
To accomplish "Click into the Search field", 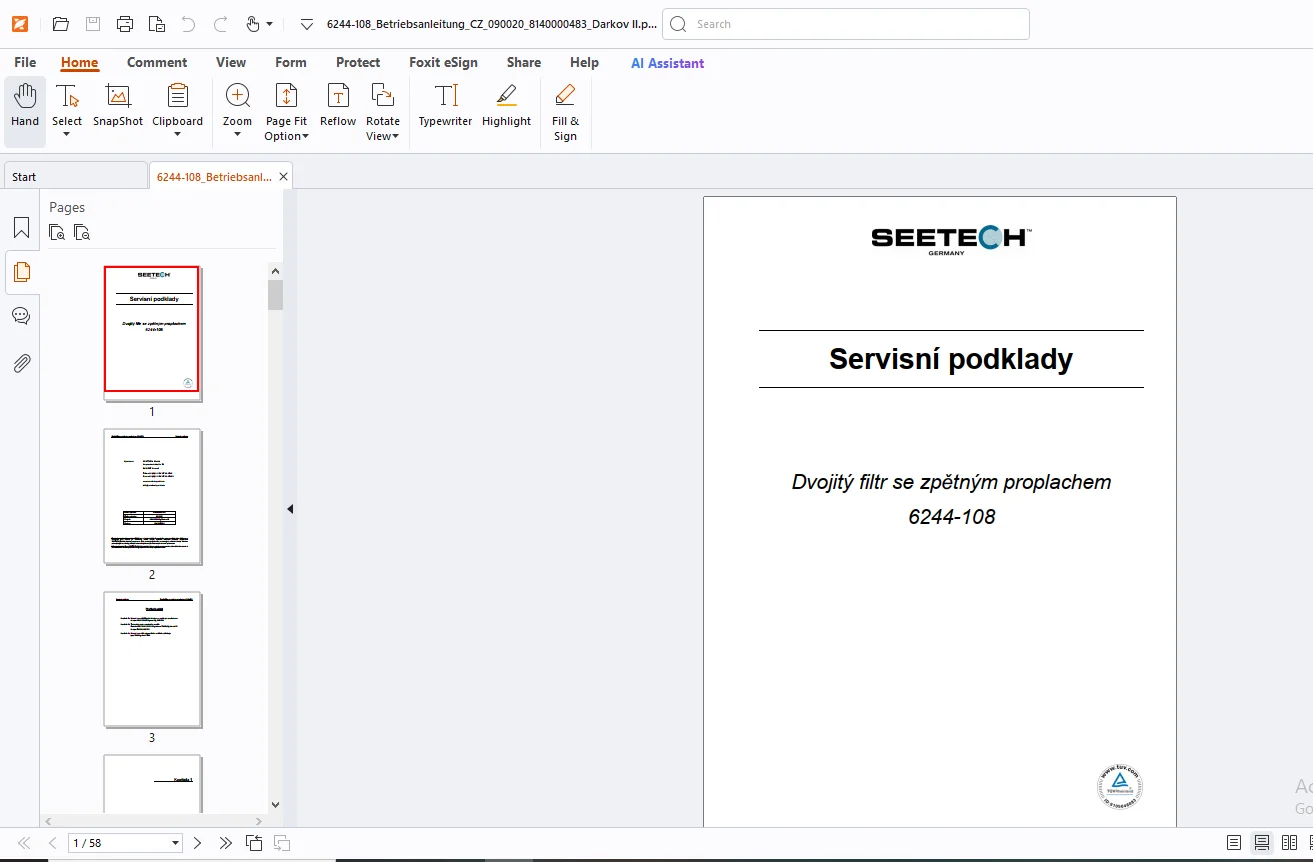I will coord(846,24).
